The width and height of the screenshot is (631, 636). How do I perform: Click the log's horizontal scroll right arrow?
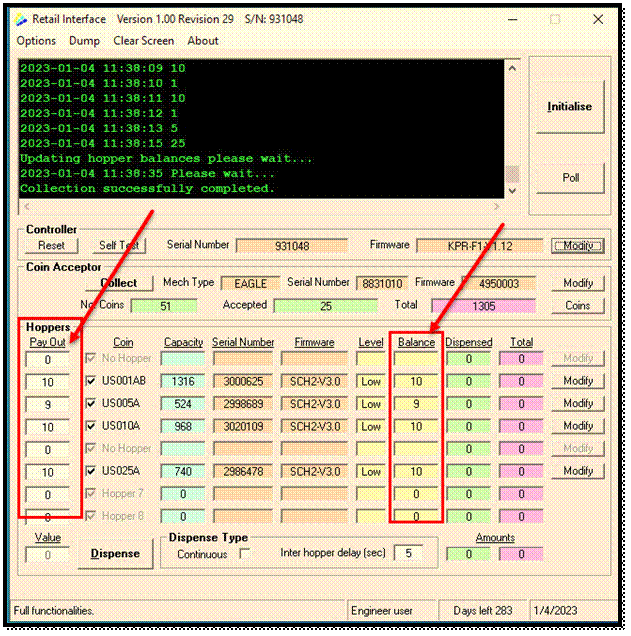496,206
